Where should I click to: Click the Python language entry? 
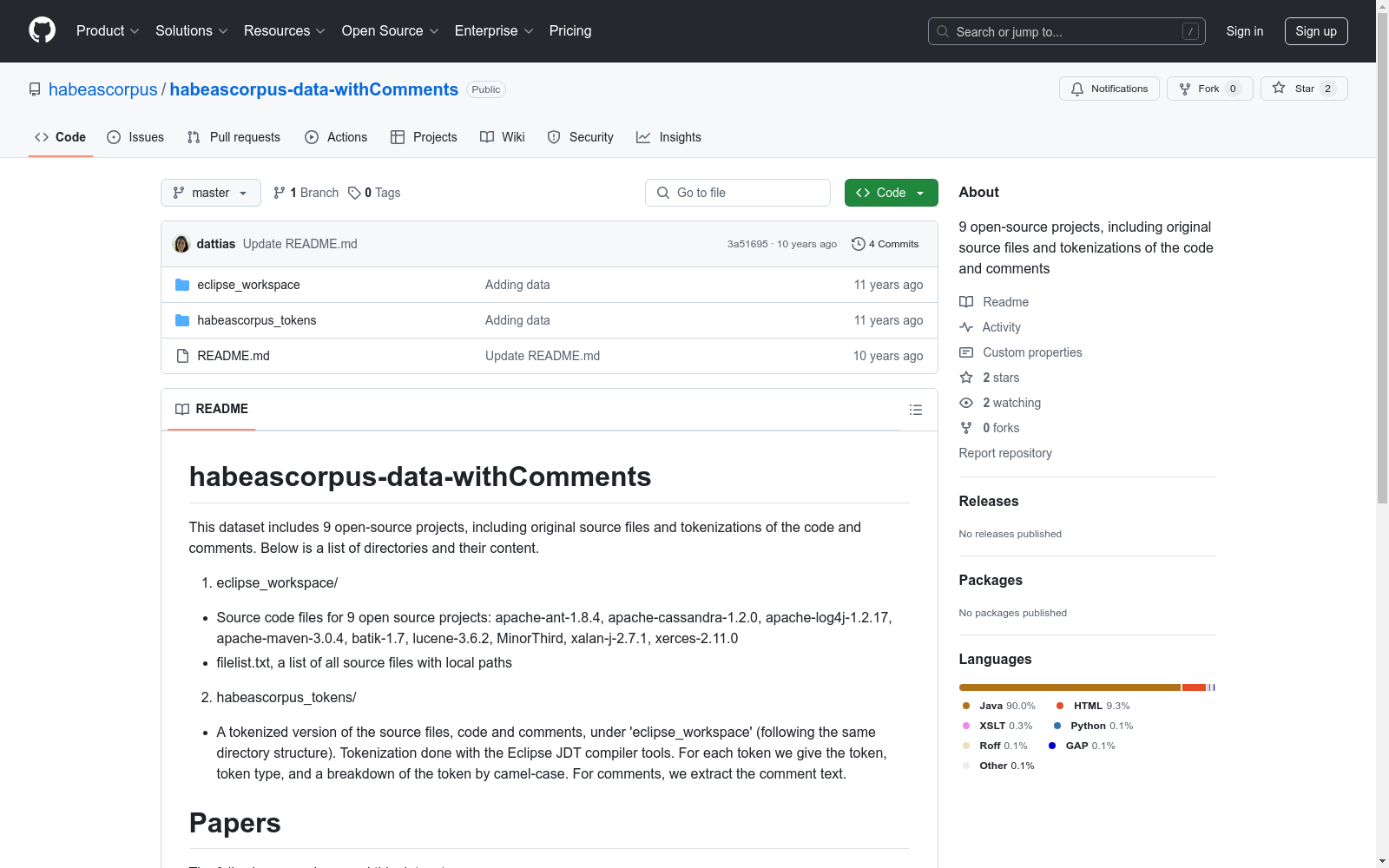[1093, 726]
